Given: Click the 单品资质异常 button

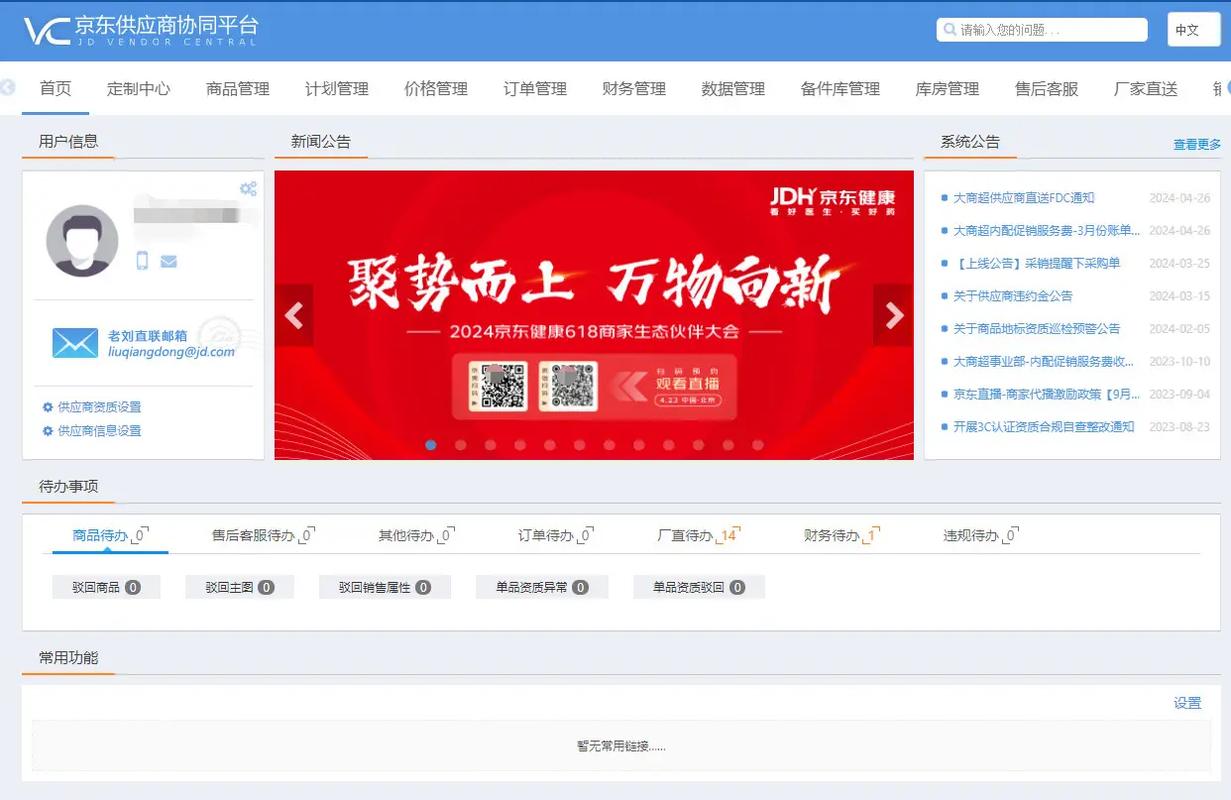Looking at the screenshot, I should [x=542, y=588].
